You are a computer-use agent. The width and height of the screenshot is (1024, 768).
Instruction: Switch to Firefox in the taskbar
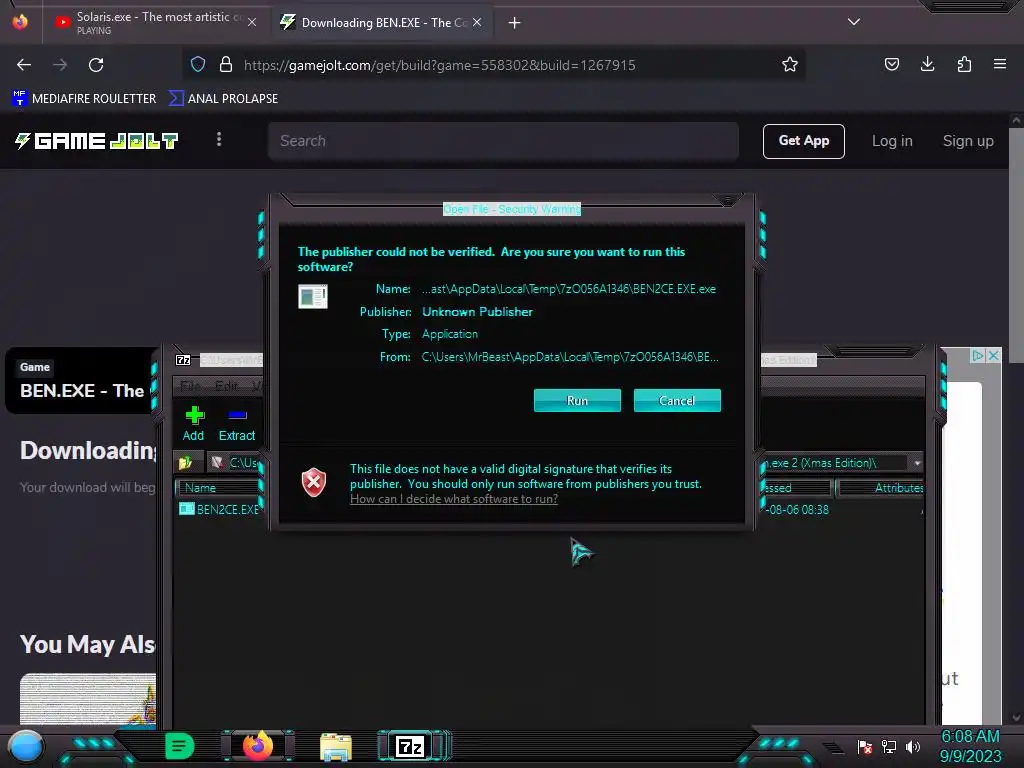(257, 746)
